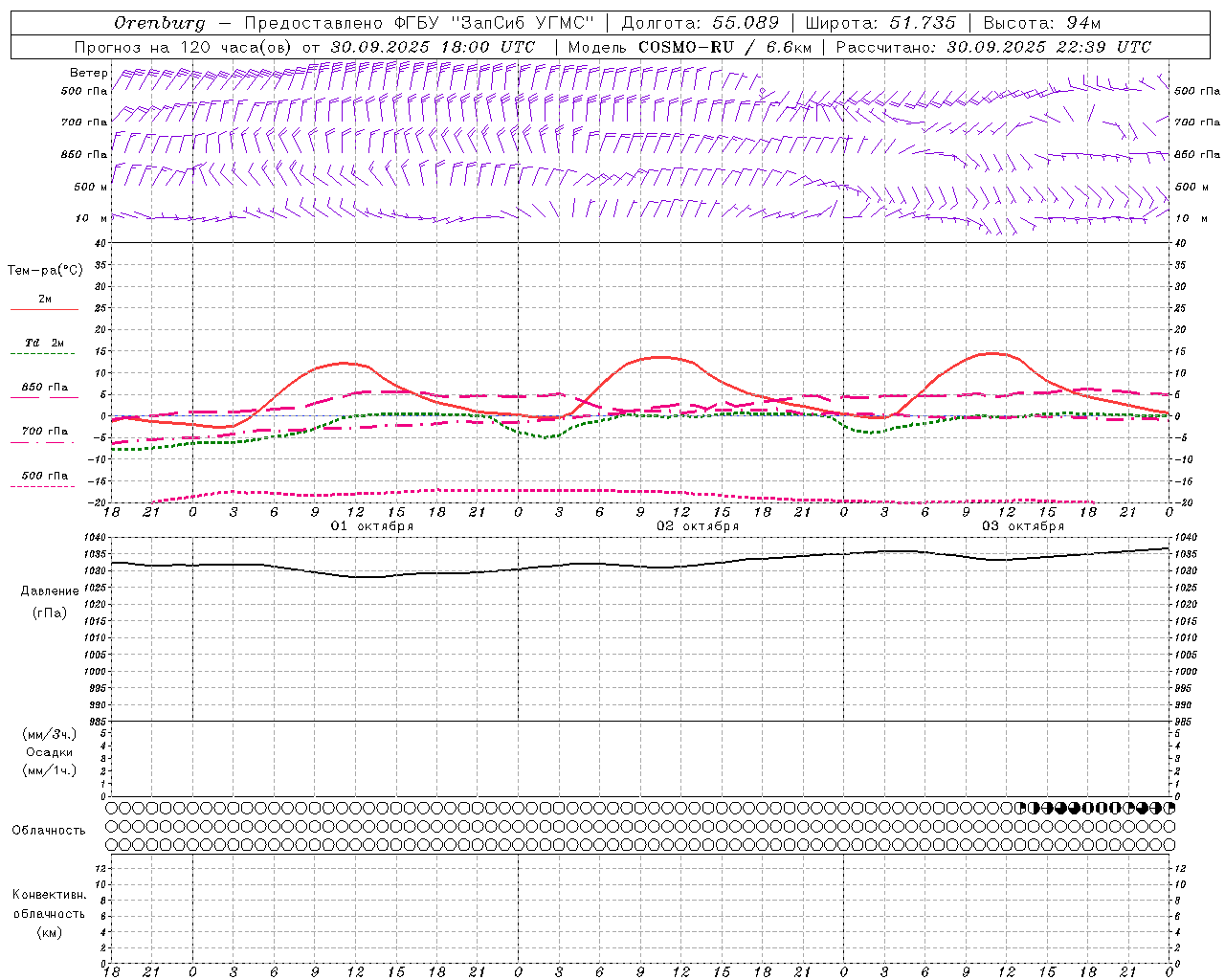The image size is (1225, 980).
Task: Click the dashed line sample under "Td 2м"
Action: click(44, 354)
